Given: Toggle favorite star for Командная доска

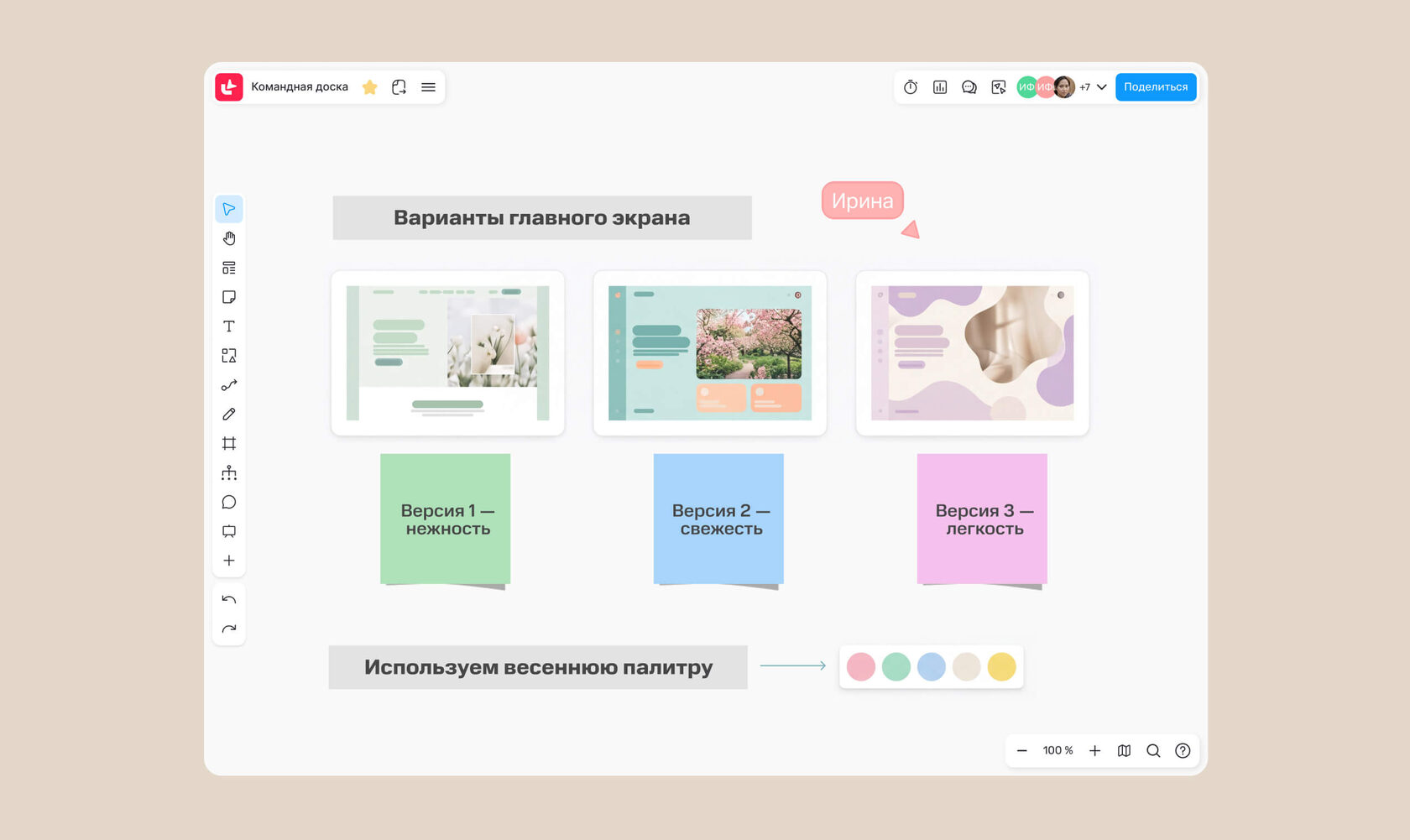Looking at the screenshot, I should coord(369,87).
